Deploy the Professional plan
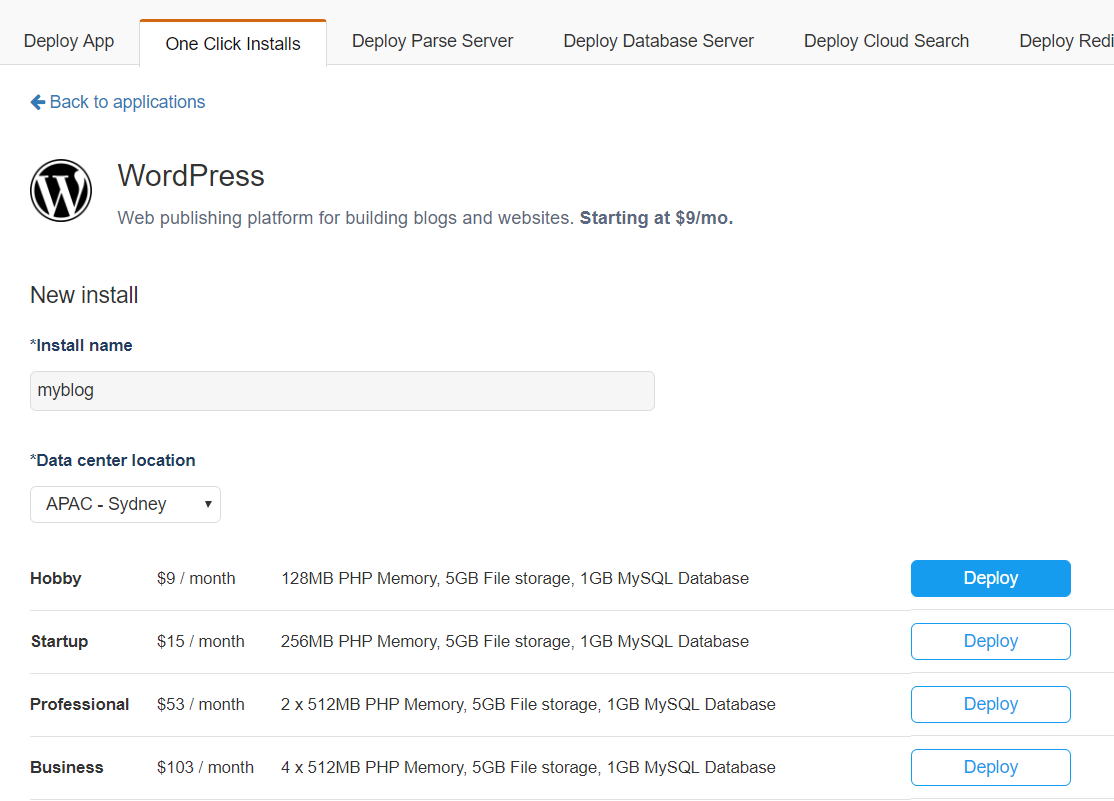The width and height of the screenshot is (1114, 801). point(990,704)
